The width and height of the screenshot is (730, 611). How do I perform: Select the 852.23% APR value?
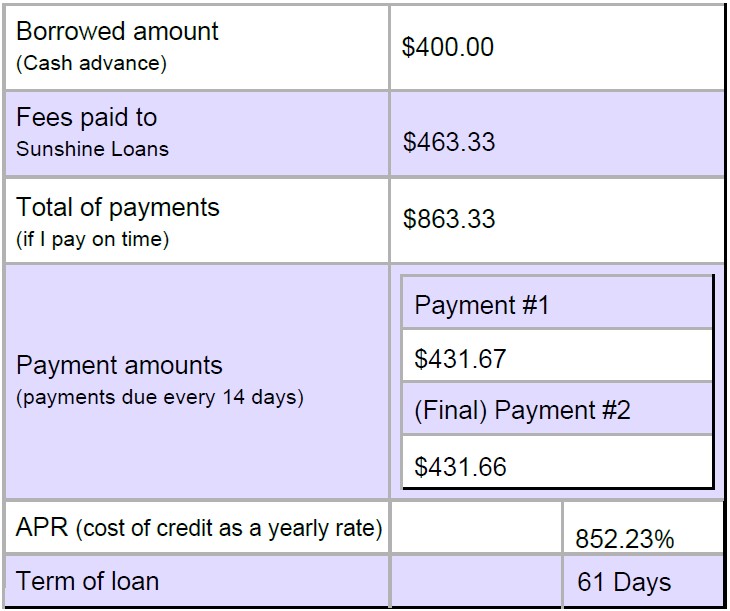624,539
